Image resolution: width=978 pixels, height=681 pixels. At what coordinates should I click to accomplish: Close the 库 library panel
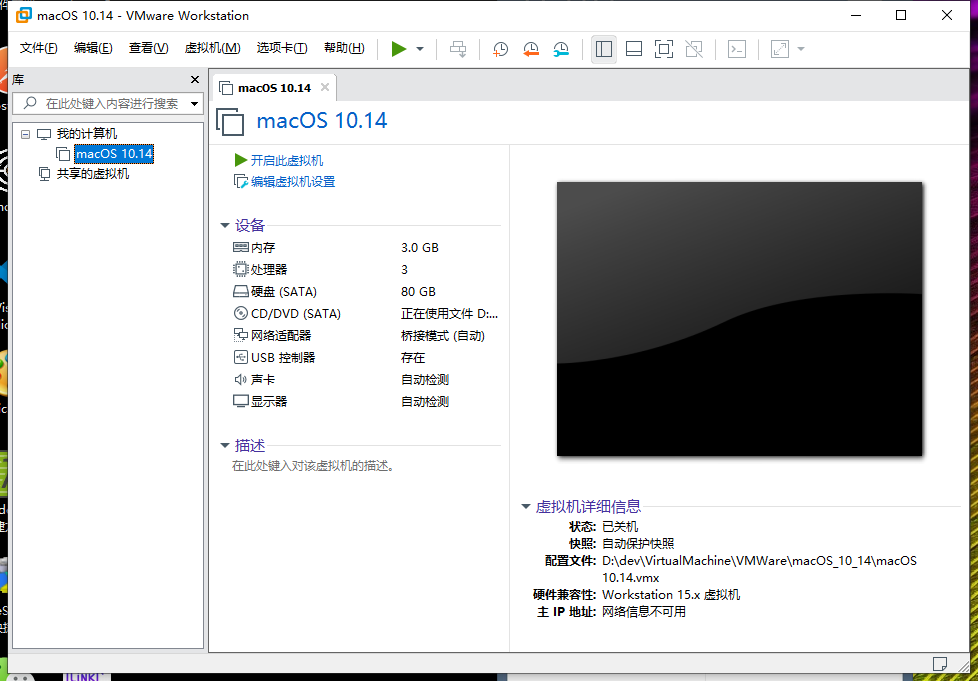tap(195, 80)
